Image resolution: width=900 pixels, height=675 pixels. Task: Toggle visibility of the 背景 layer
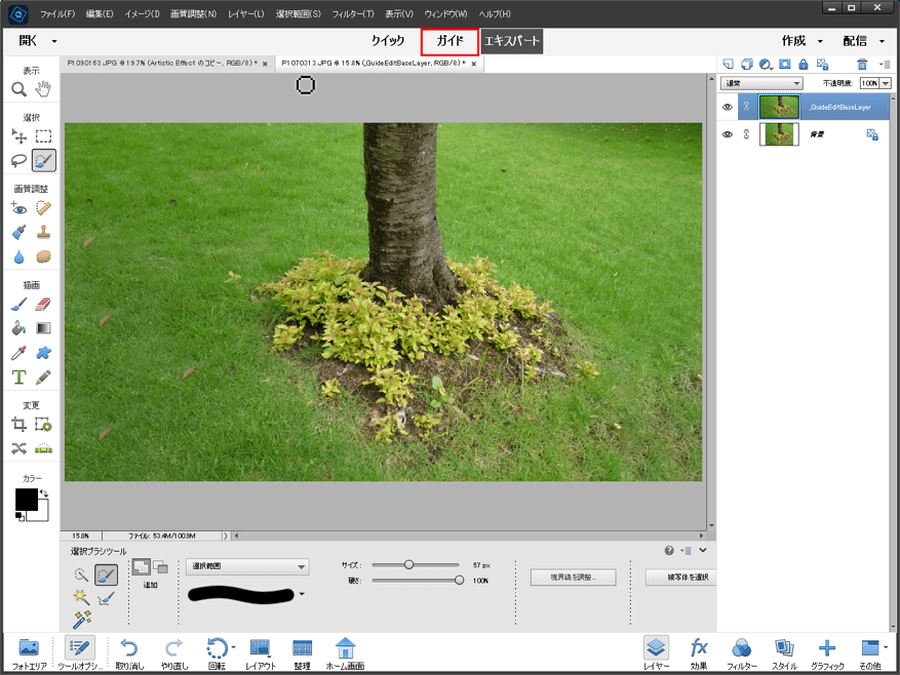point(728,134)
